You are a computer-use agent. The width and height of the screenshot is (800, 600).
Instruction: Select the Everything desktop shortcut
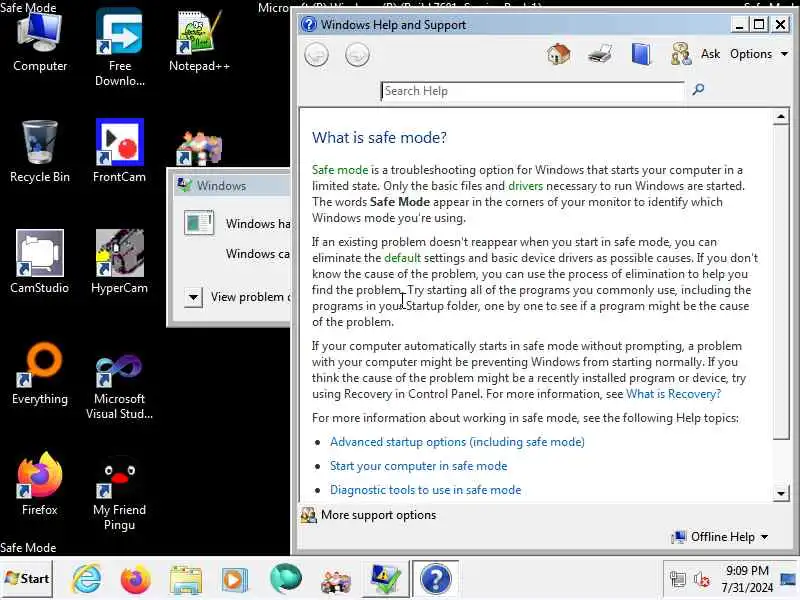pos(40,373)
